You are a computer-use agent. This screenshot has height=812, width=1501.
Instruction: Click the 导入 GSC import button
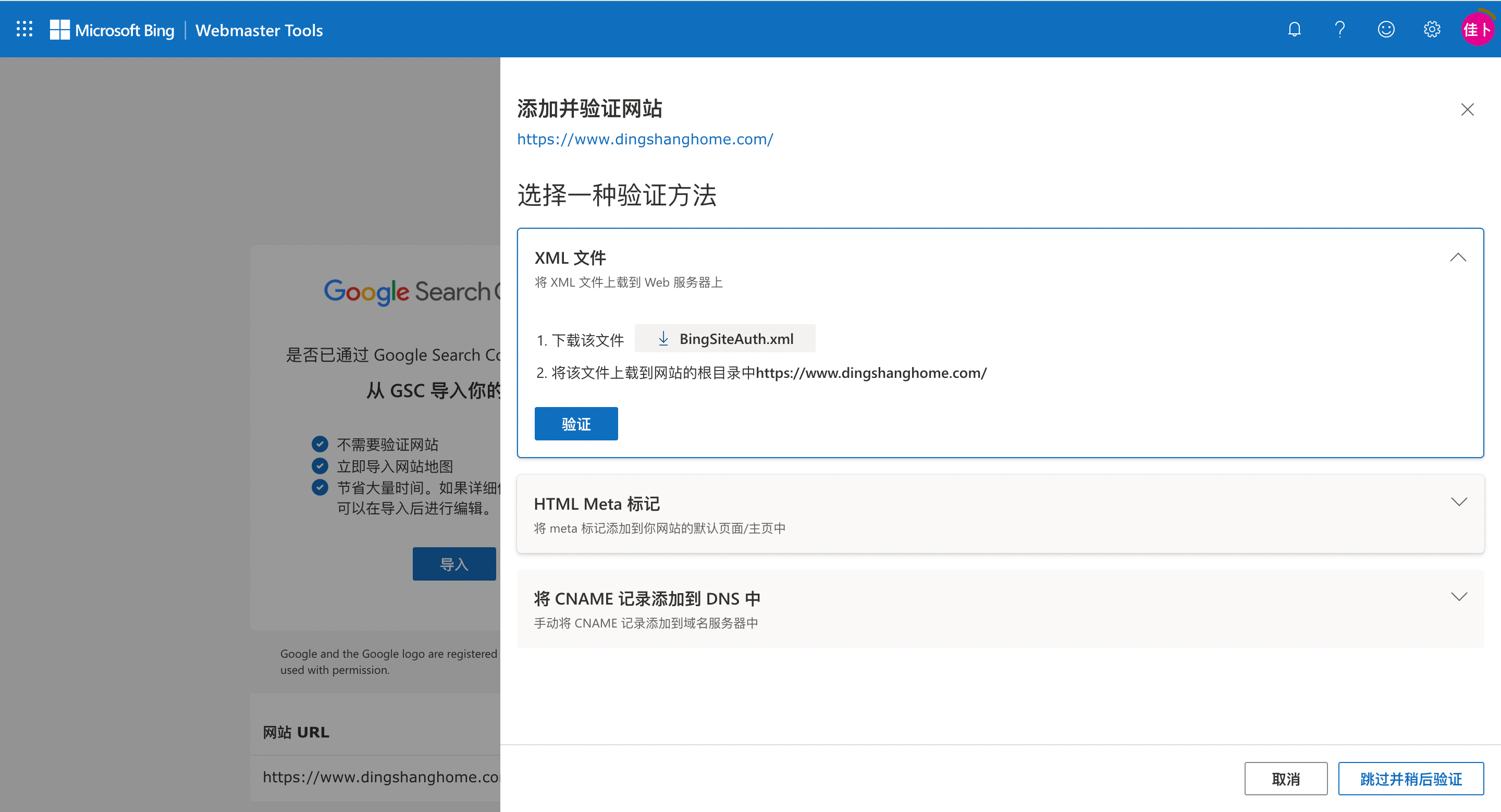click(454, 563)
